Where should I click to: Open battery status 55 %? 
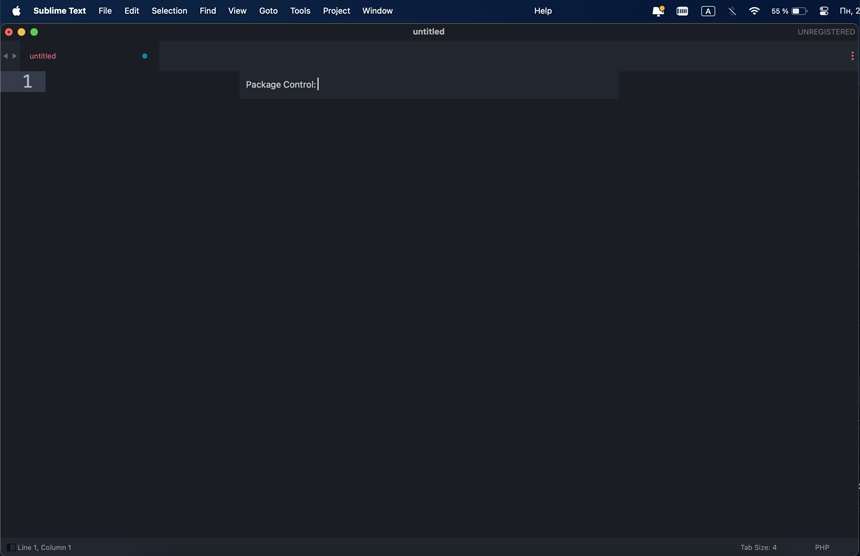789,11
